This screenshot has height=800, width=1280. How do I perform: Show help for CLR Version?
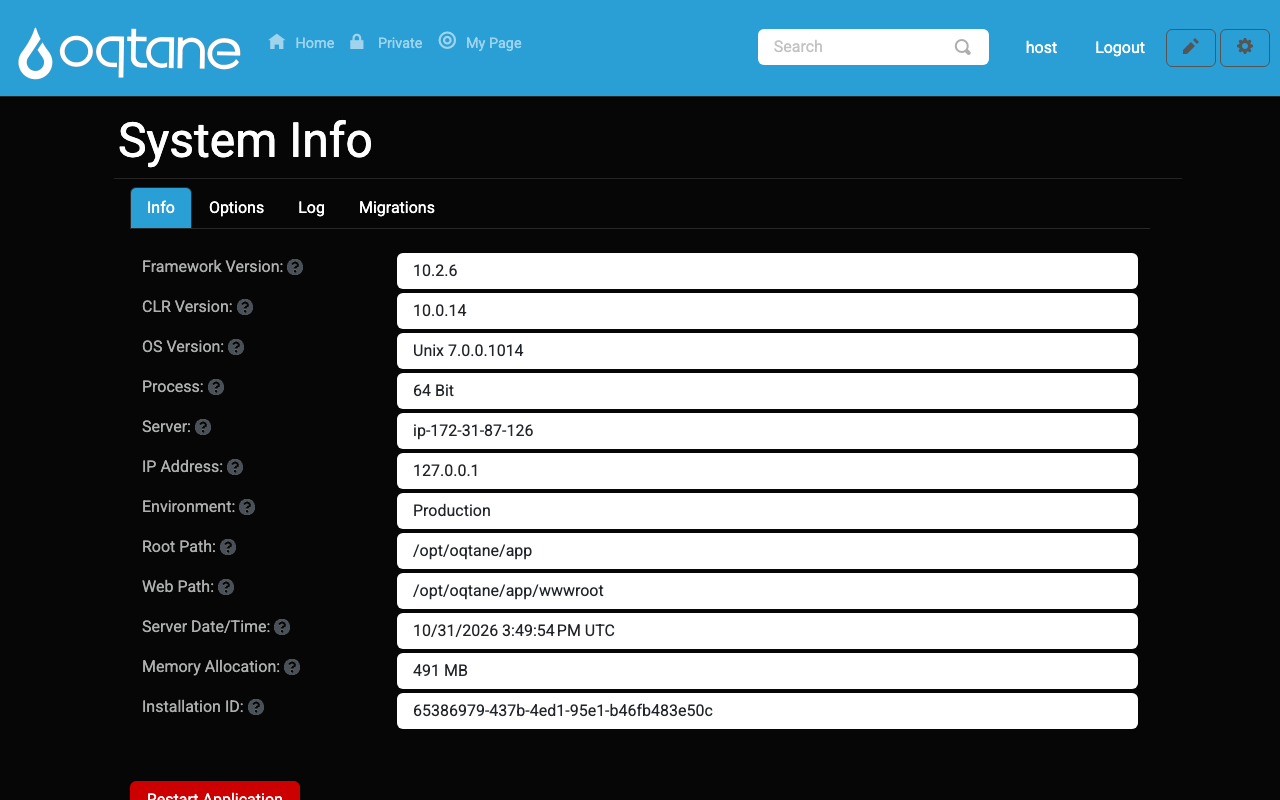tap(245, 307)
